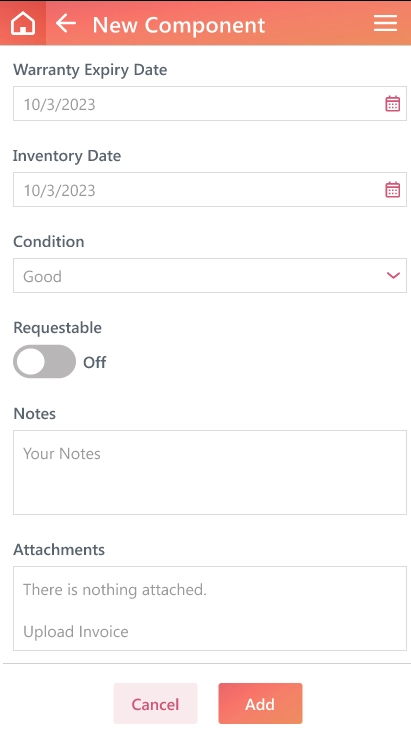This screenshot has height=735, width=411.
Task: Open Warranty Expiry Date calendar icon
Action: (393, 104)
